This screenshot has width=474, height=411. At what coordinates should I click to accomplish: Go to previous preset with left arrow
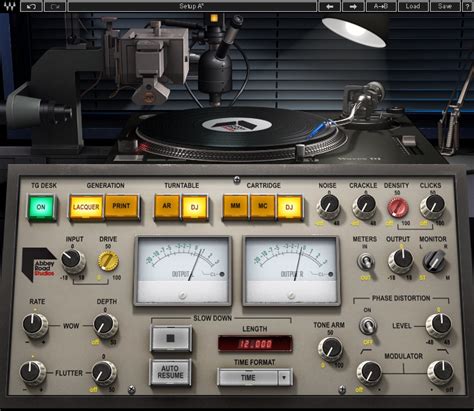(330, 6)
